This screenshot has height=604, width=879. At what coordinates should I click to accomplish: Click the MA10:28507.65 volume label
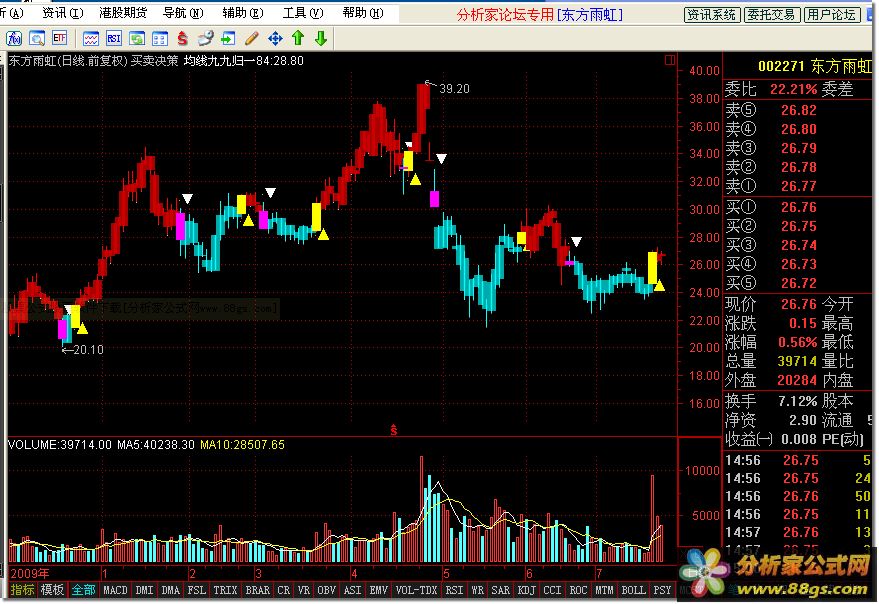point(242,445)
